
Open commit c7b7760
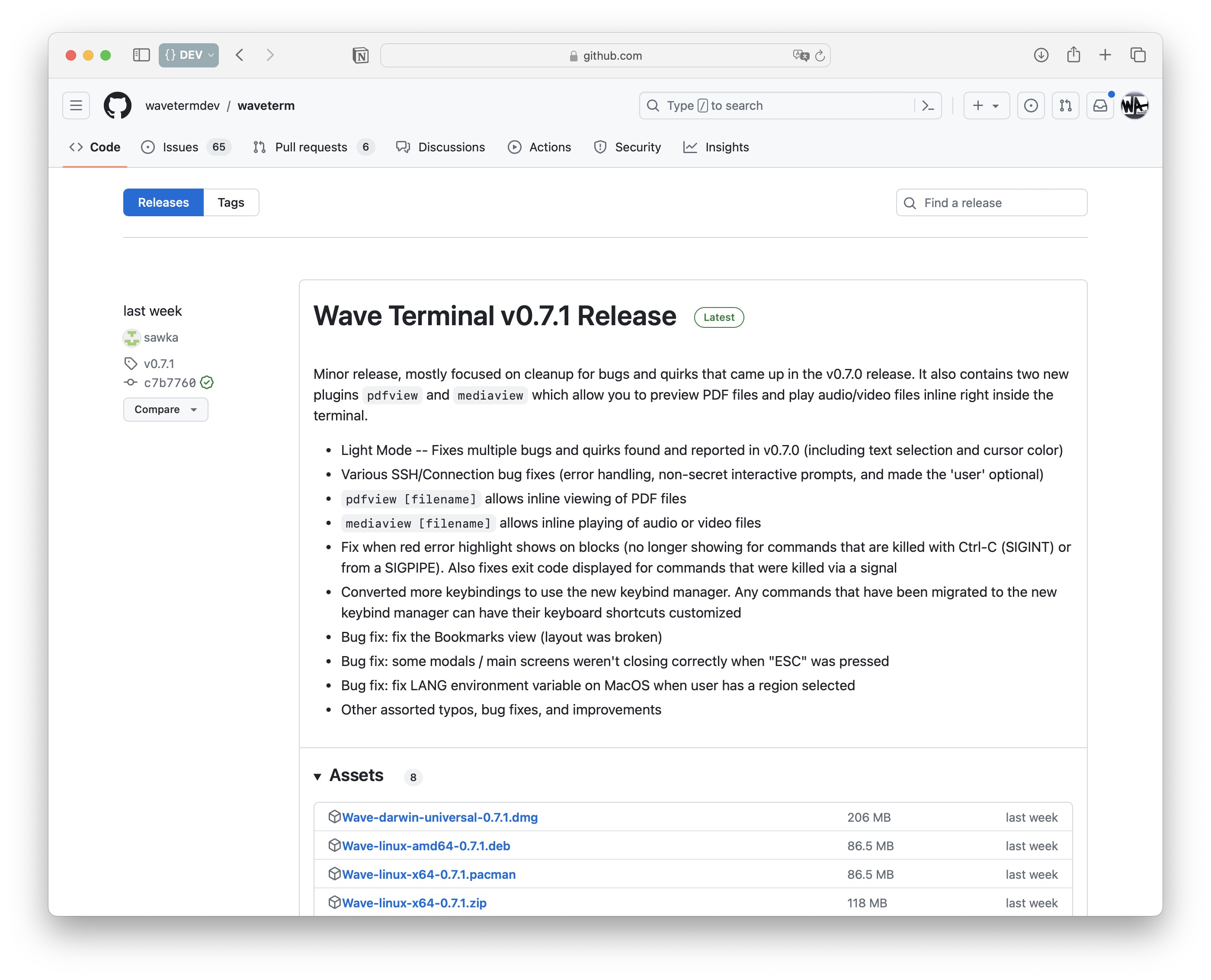(170, 383)
